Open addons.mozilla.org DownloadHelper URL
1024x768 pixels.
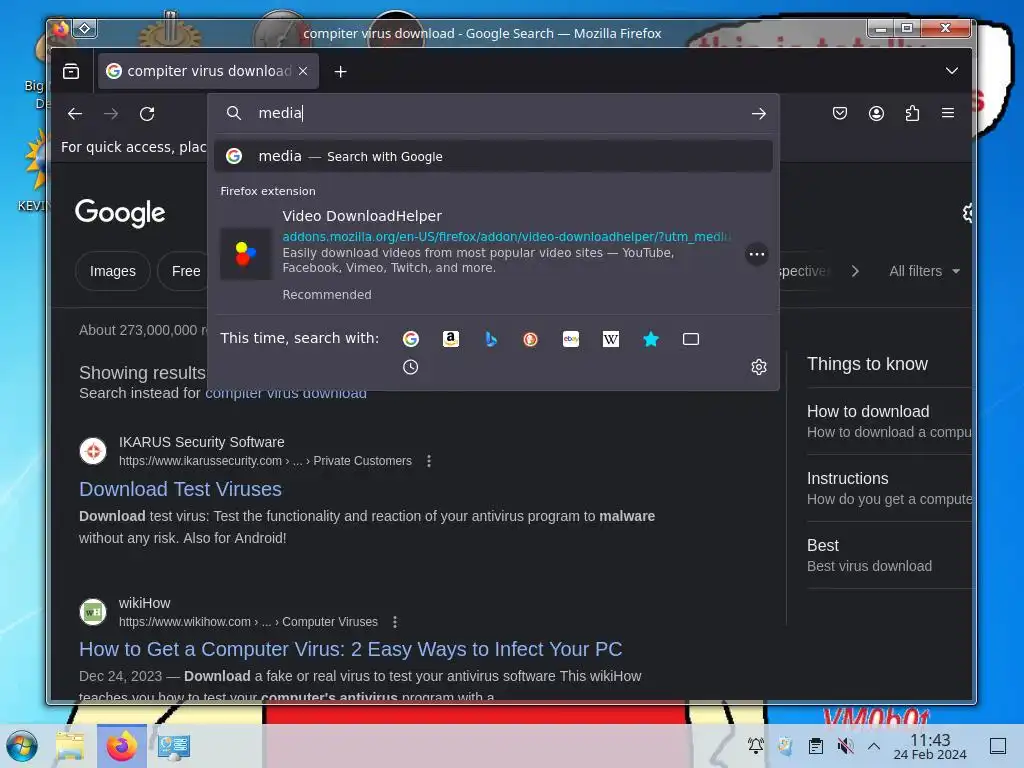click(x=506, y=236)
